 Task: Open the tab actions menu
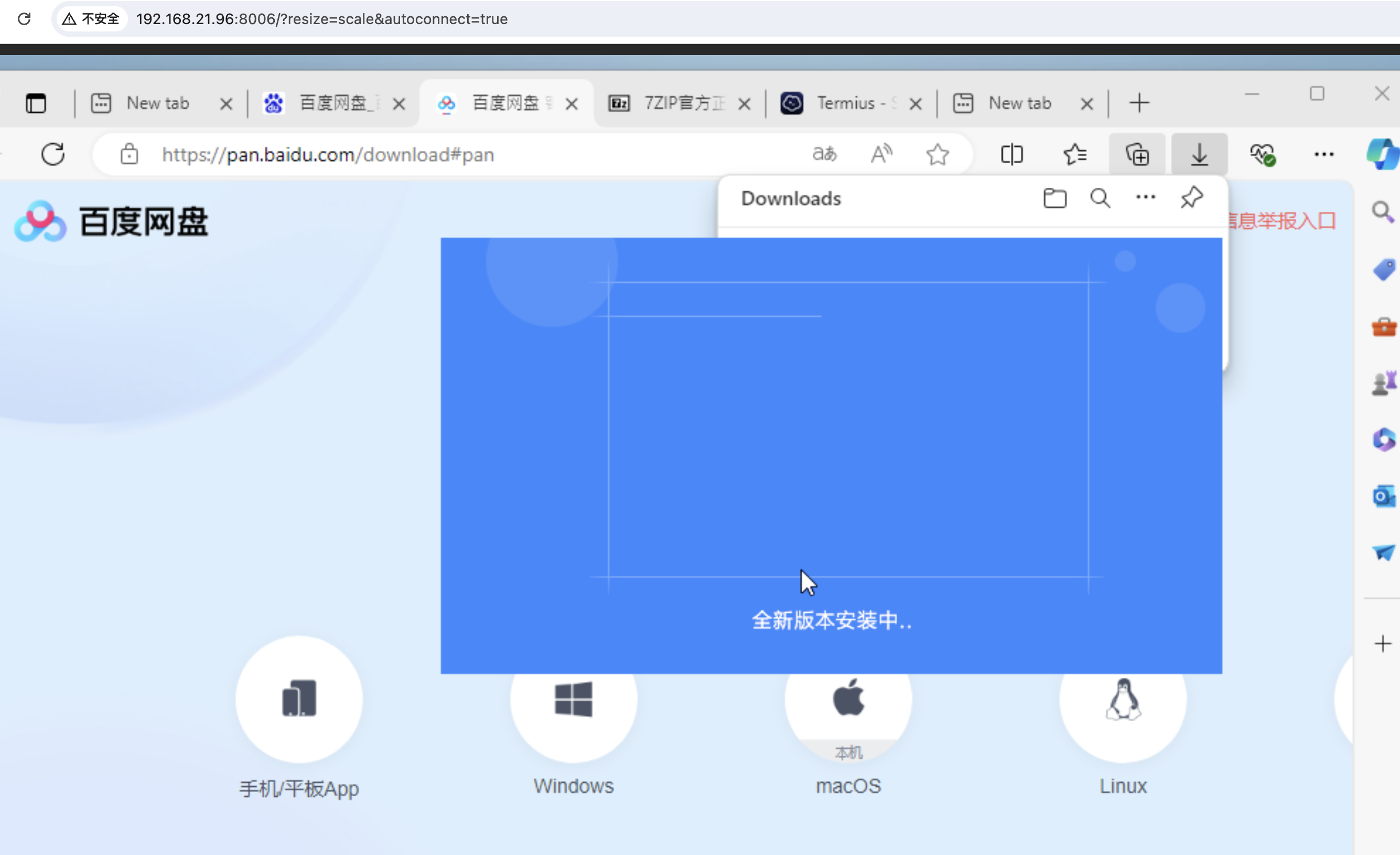coord(36,103)
